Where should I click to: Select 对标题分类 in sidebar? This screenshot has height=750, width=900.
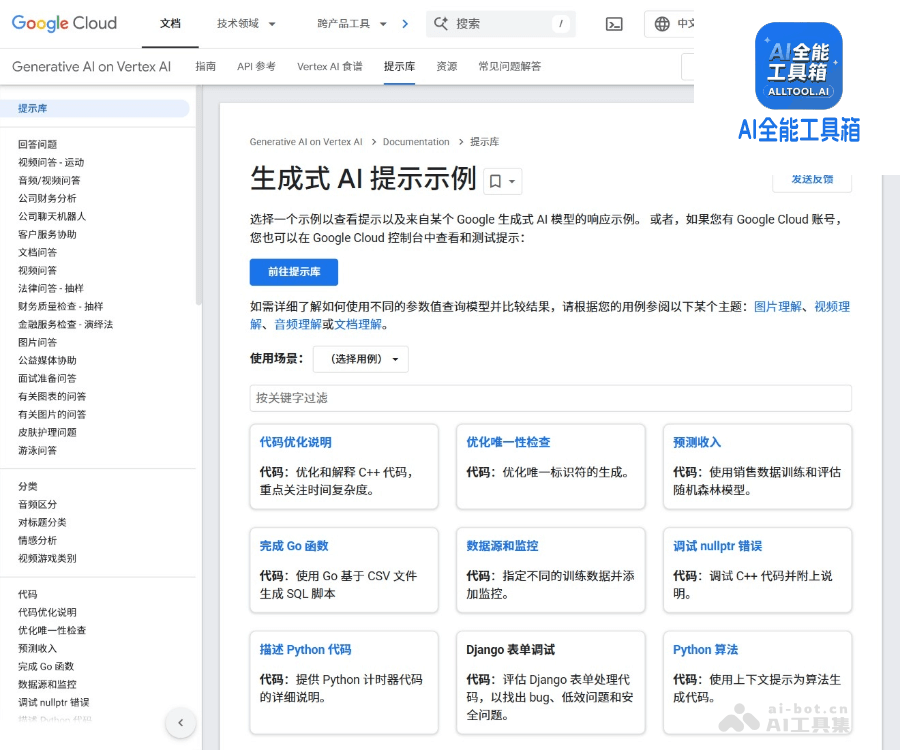42,522
